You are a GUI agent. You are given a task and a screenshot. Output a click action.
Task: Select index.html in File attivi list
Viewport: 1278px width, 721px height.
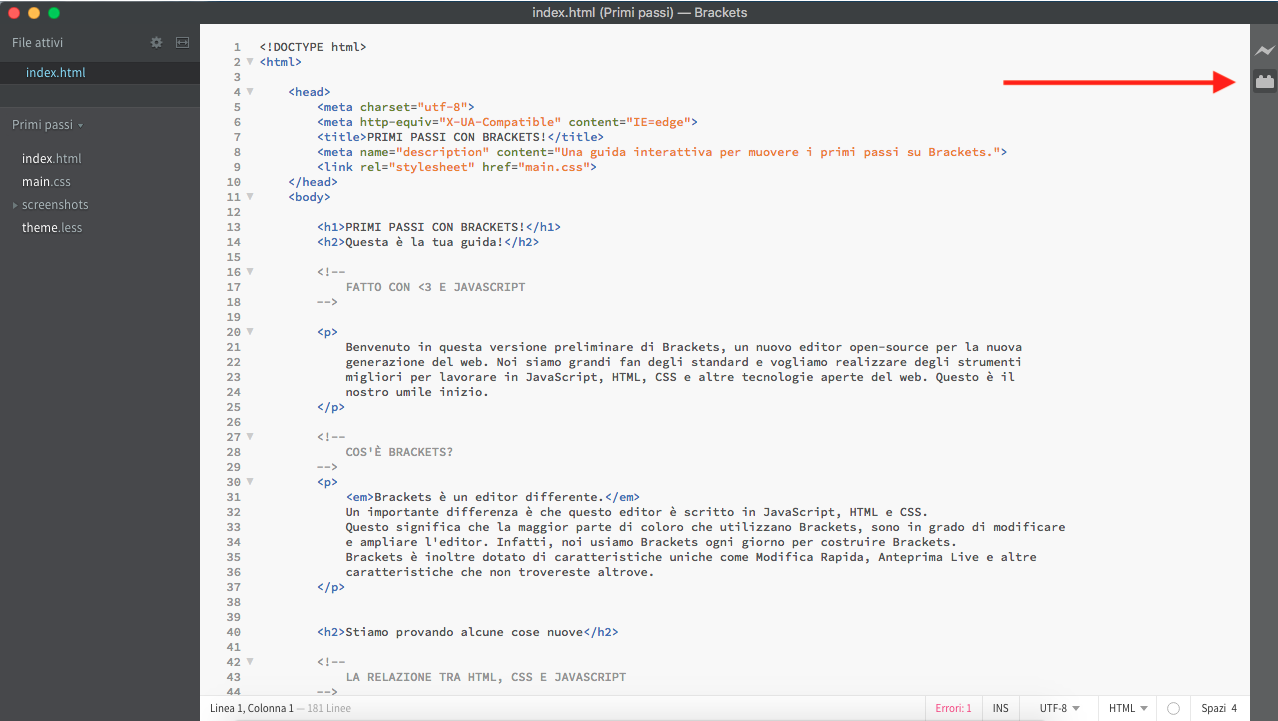[x=56, y=73]
